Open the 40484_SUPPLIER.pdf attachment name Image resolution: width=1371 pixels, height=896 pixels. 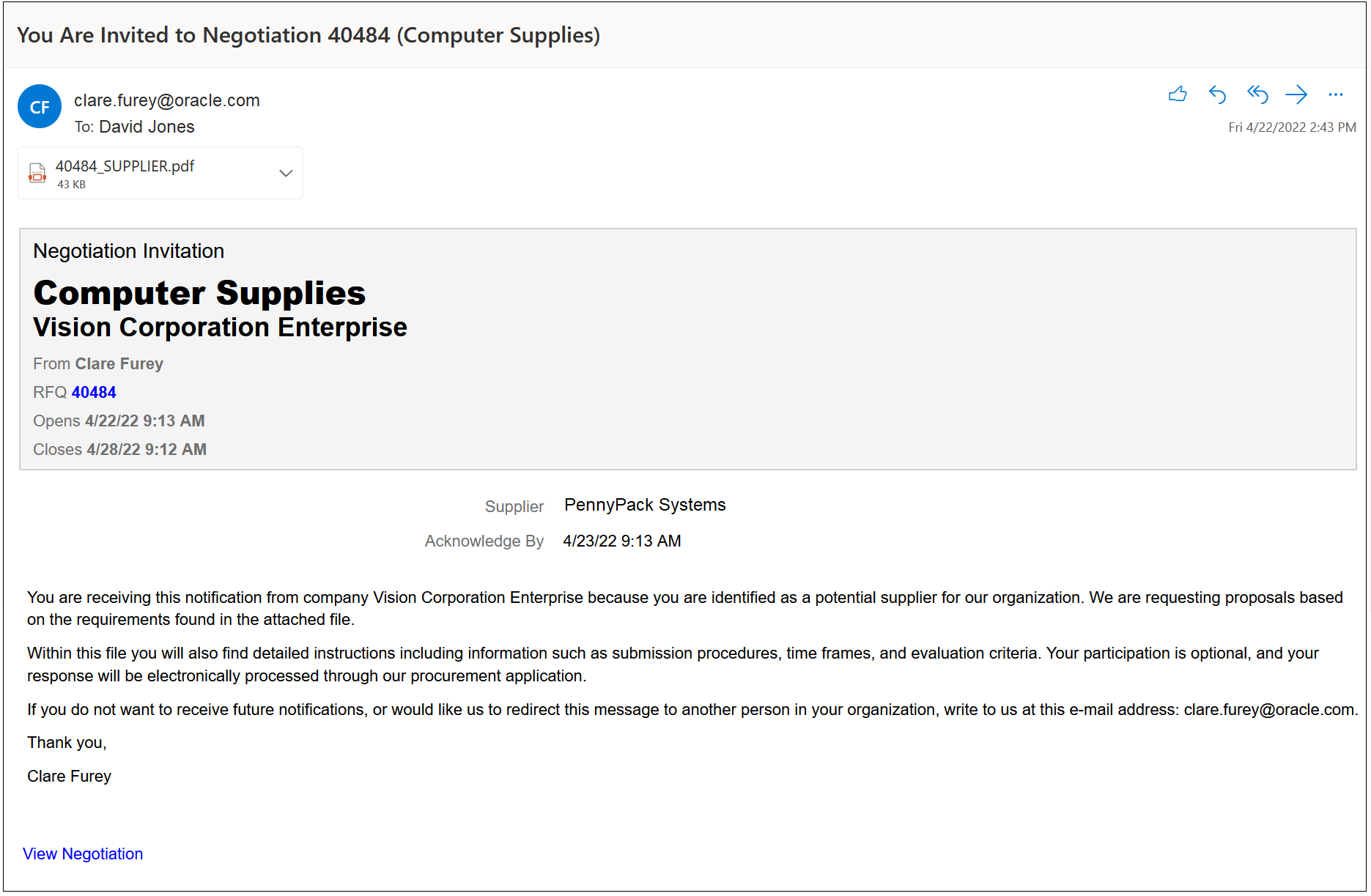(125, 166)
